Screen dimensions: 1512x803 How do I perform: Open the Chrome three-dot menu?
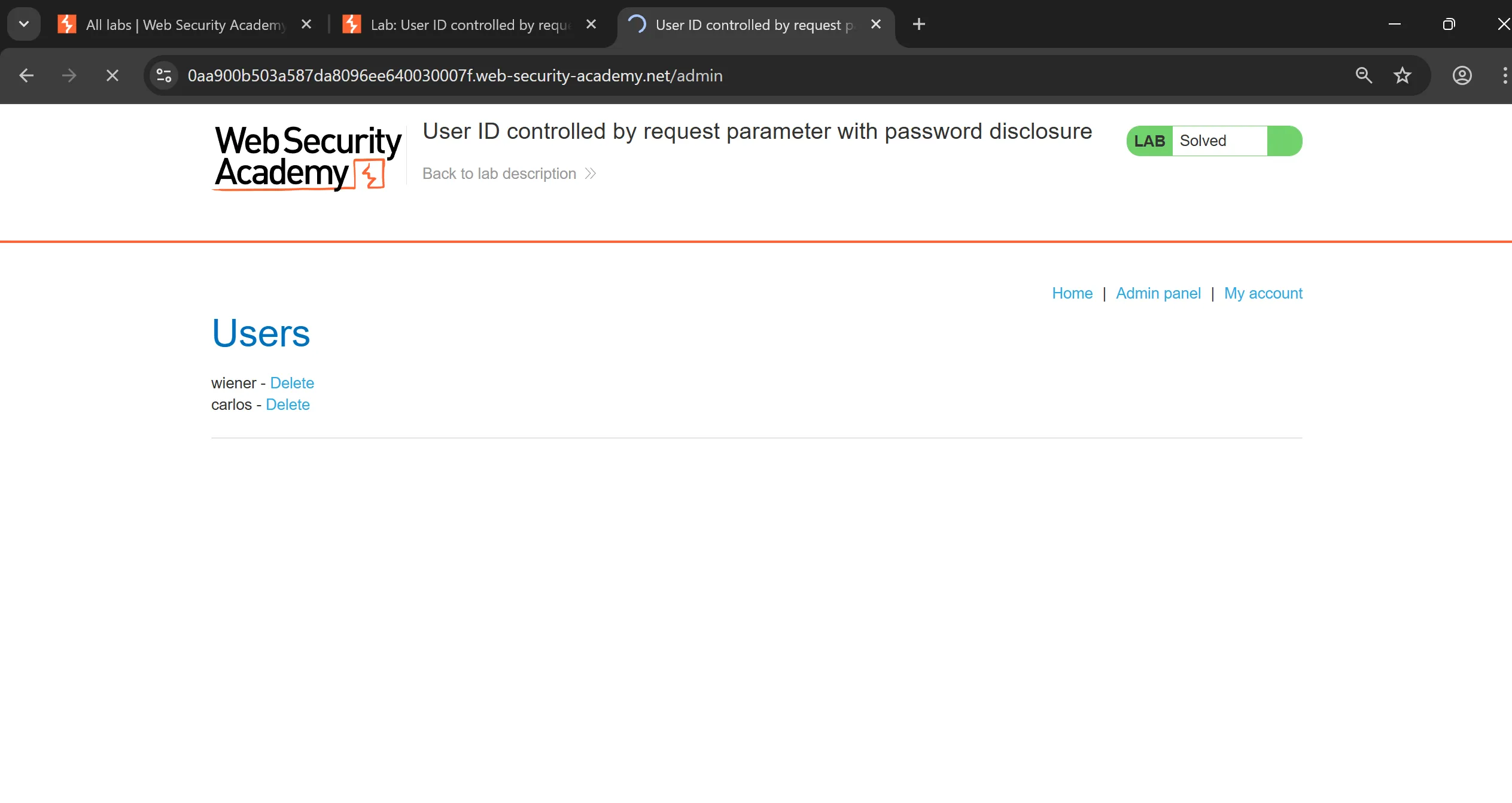(x=1504, y=75)
